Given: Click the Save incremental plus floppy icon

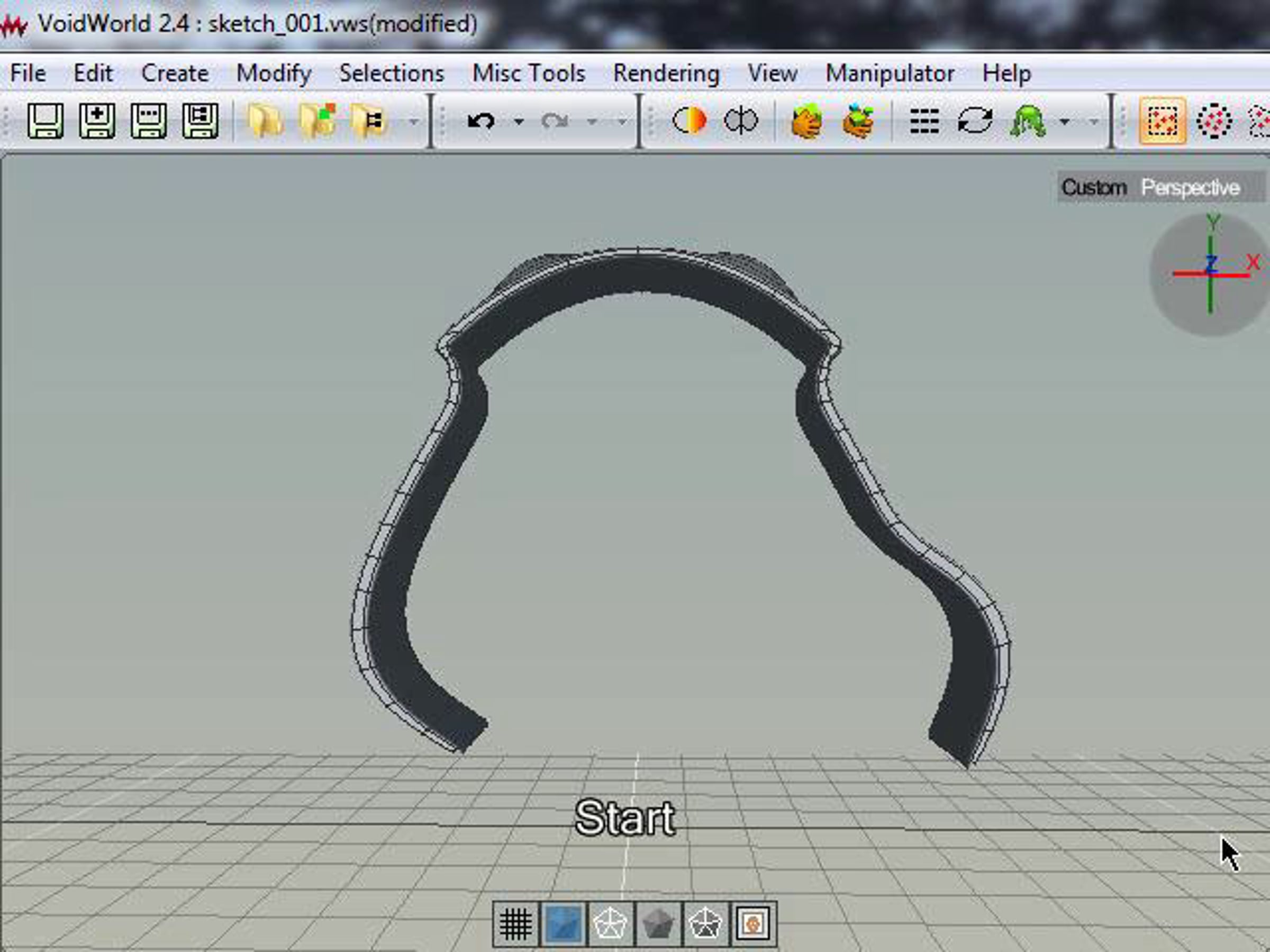Looking at the screenshot, I should 97,121.
